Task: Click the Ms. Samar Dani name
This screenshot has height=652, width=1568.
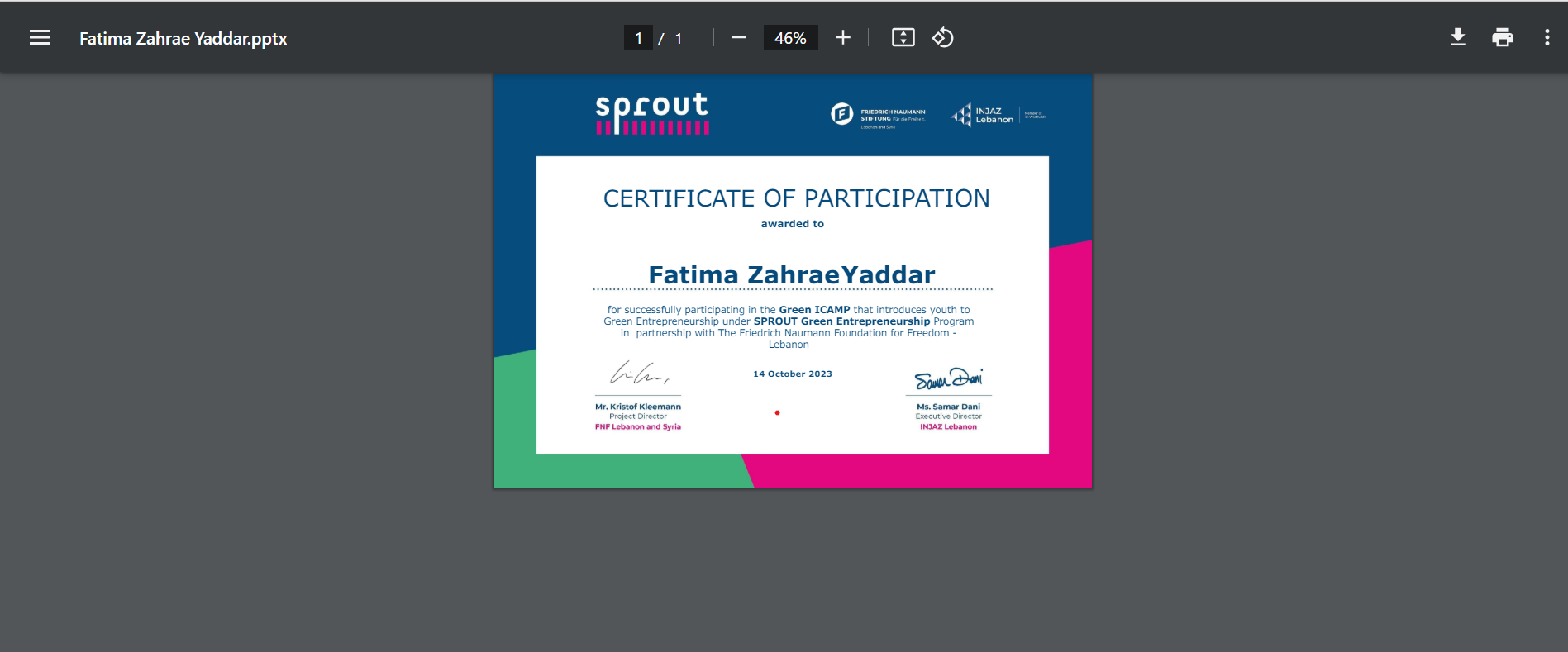Action: 949,407
